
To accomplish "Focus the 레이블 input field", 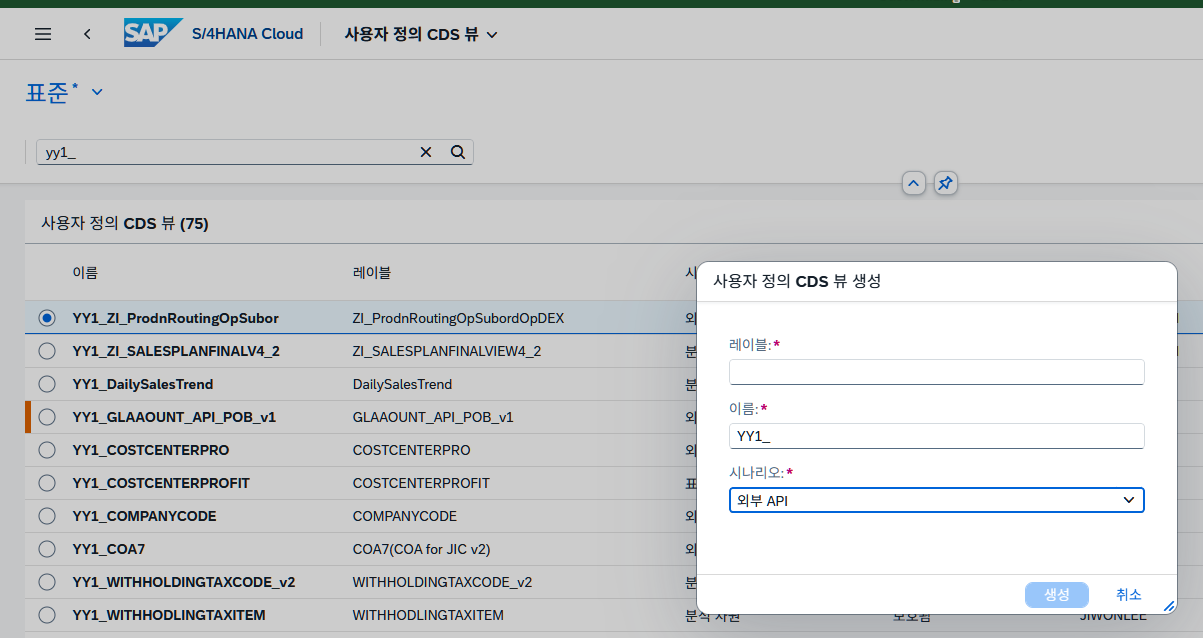I will coord(937,372).
